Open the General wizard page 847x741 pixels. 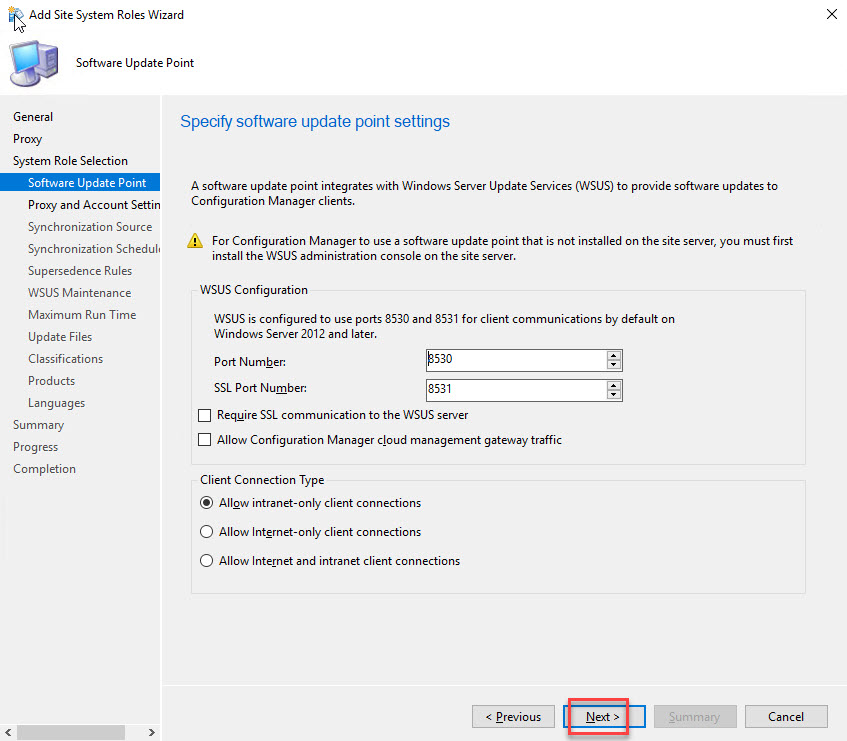33,117
